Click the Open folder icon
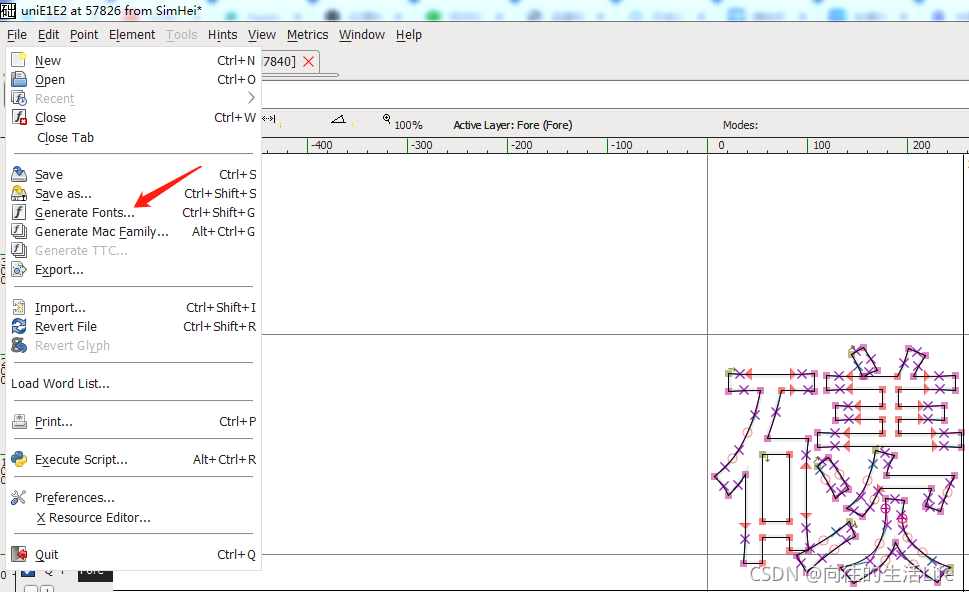969x592 pixels. (x=19, y=79)
